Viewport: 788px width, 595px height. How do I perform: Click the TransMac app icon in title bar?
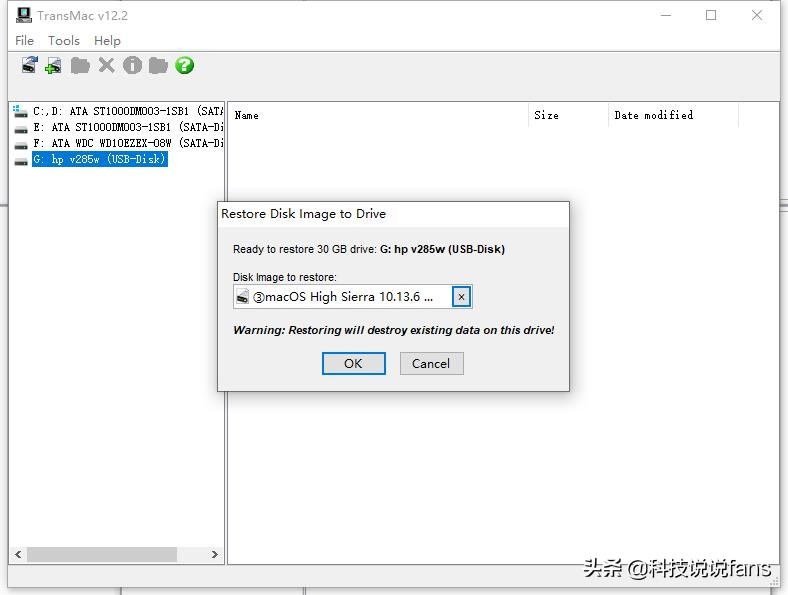pos(23,15)
